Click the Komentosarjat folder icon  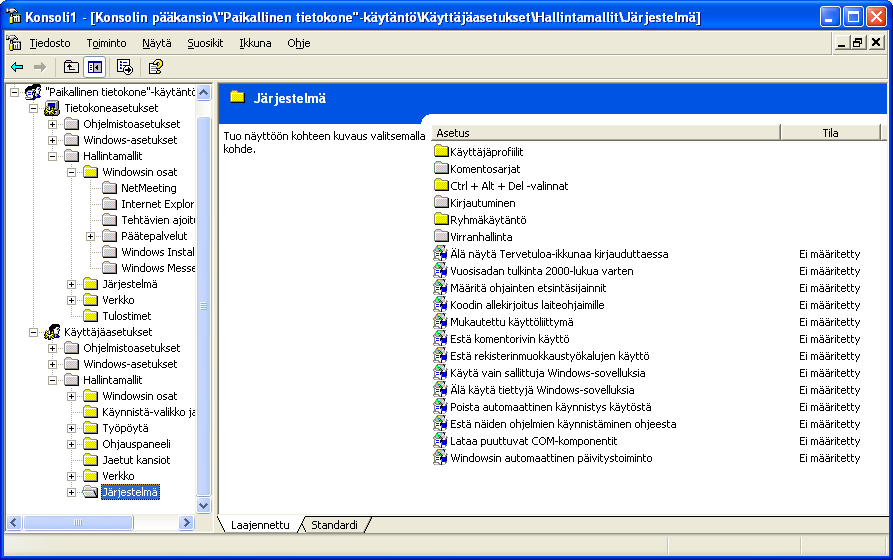coord(441,169)
